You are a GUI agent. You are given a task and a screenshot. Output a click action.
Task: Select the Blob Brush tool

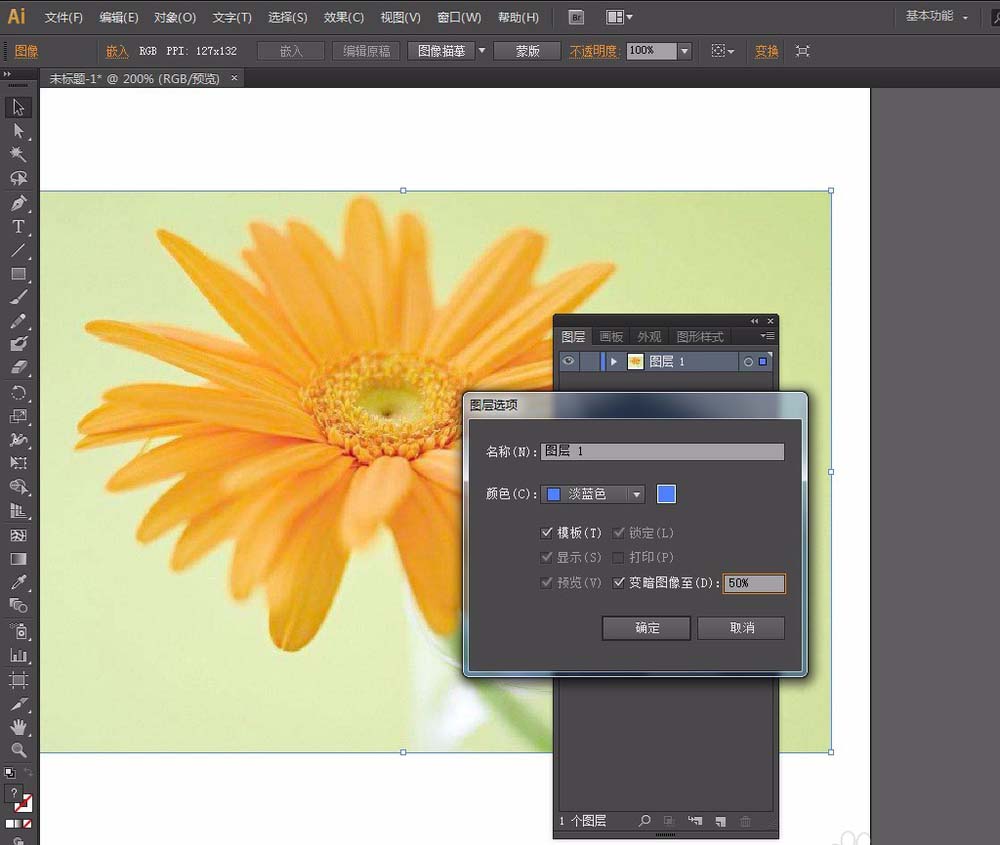(18, 344)
